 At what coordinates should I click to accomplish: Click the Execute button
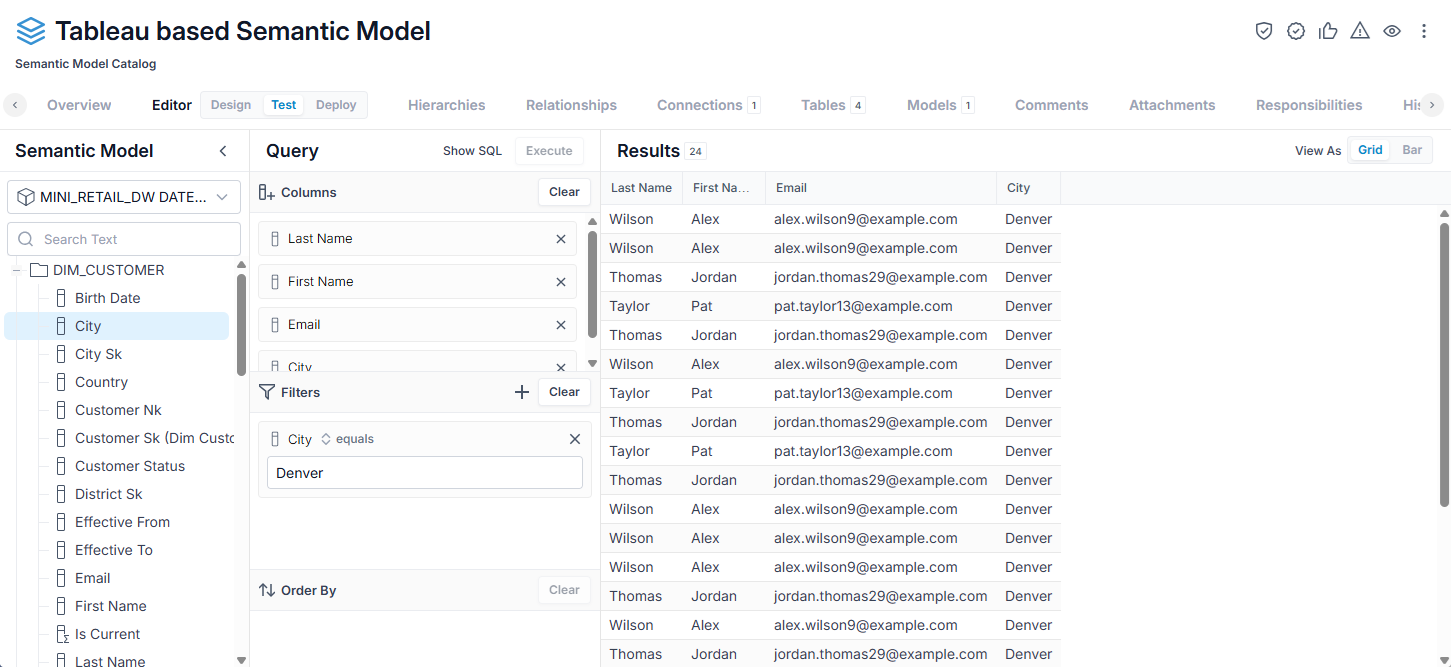coord(549,151)
